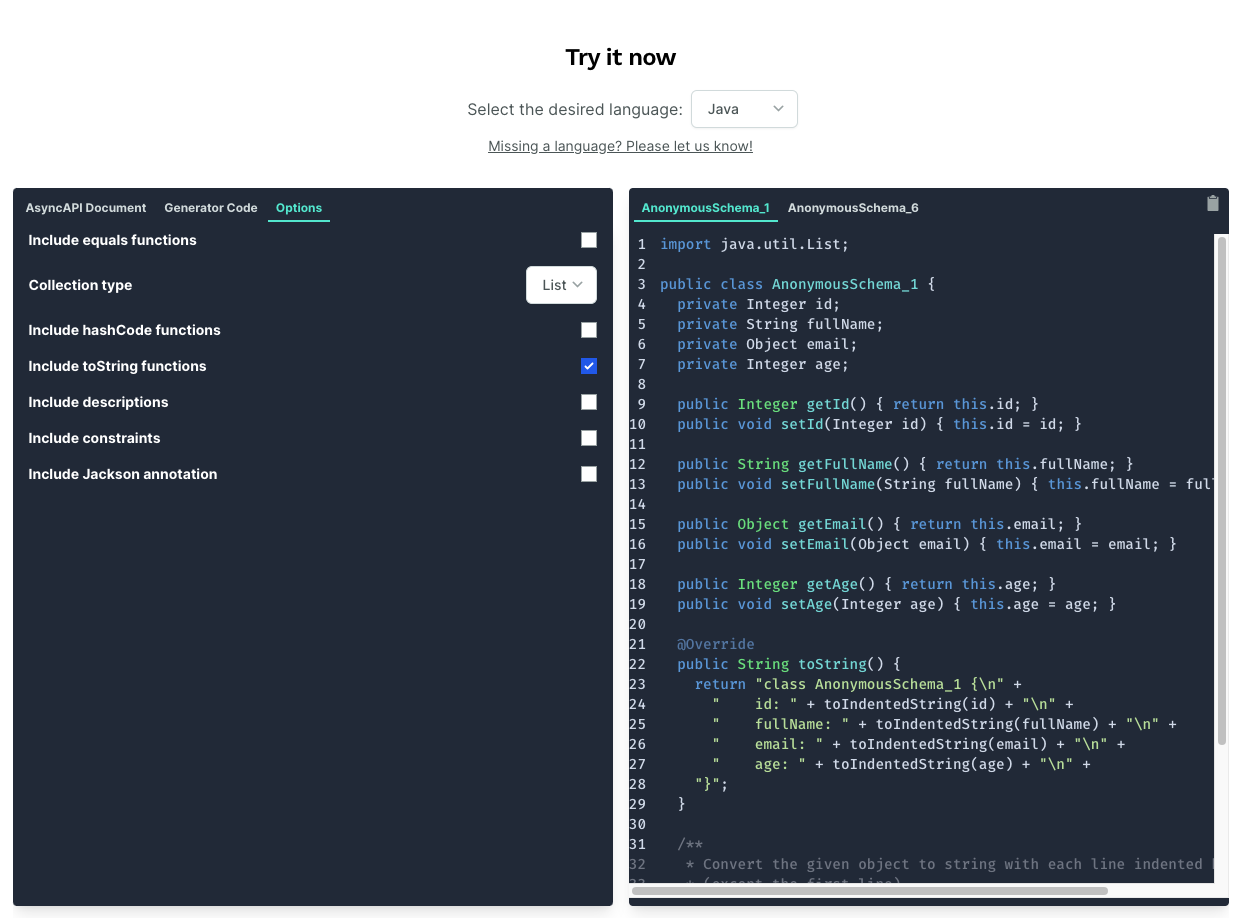The width and height of the screenshot is (1238, 918).
Task: Click the toIndentedString(age) line
Action: pyautogui.click(x=901, y=764)
